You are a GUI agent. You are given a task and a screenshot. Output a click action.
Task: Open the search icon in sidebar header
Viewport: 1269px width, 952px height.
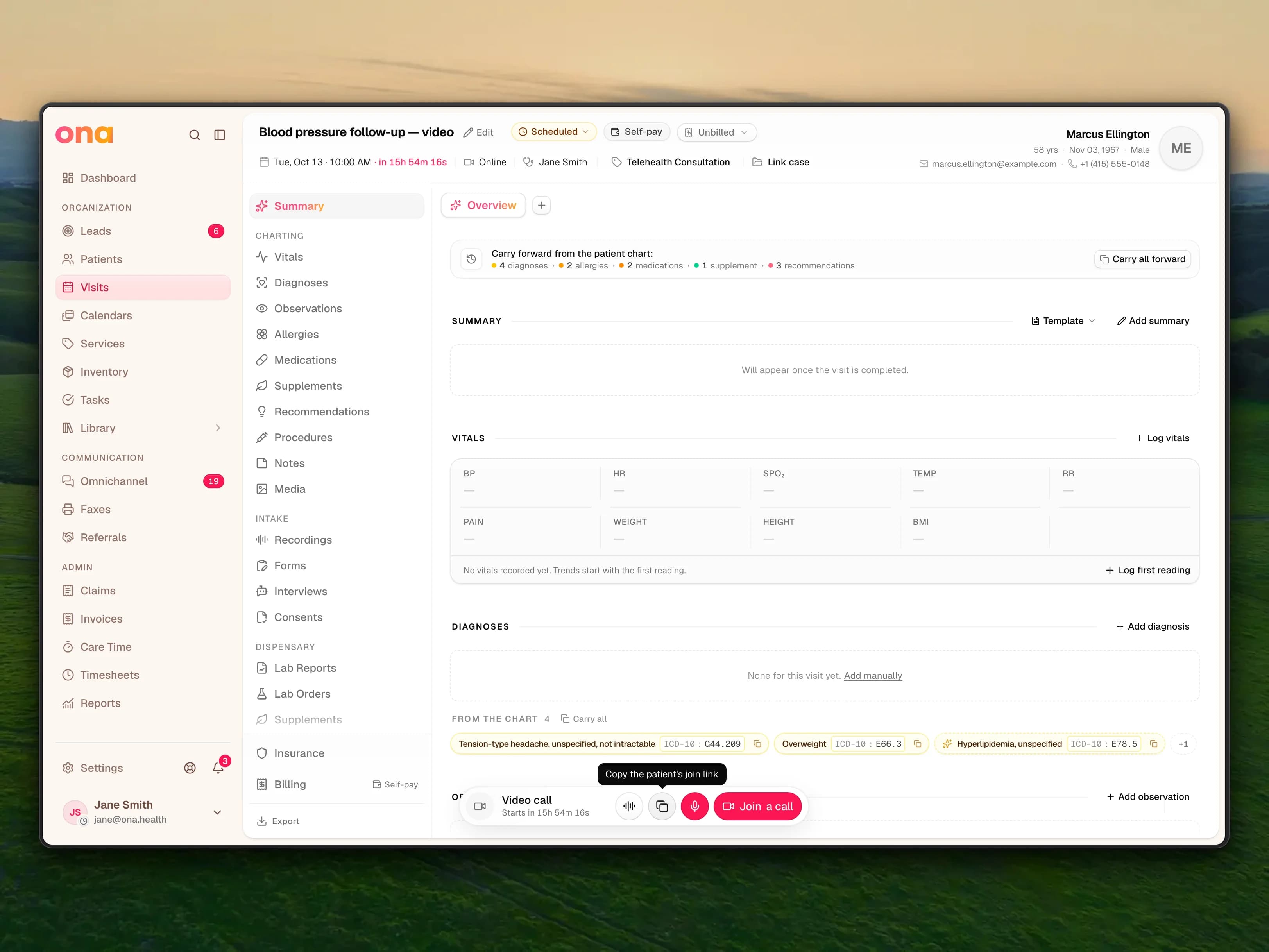tap(195, 135)
